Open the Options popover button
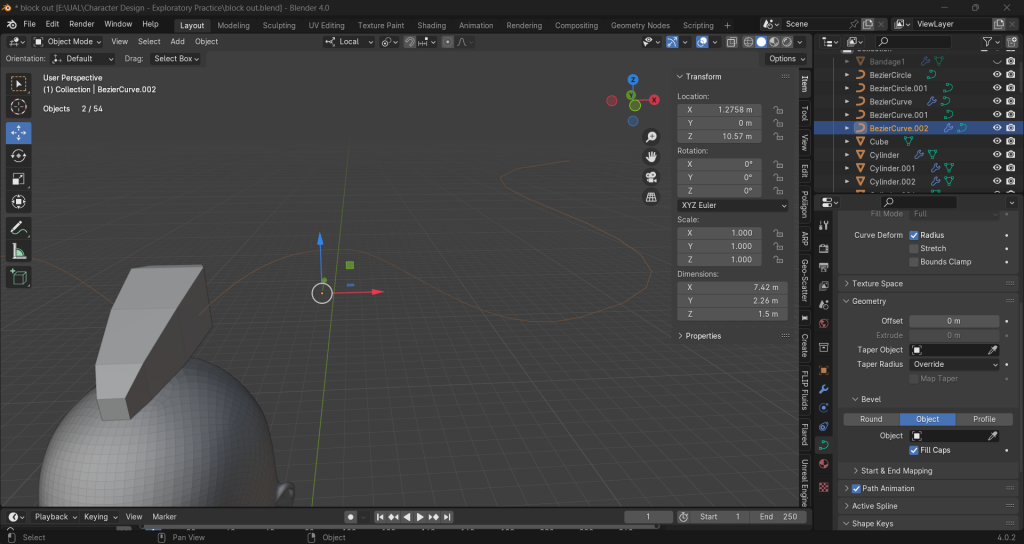The image size is (1024, 544). coord(787,59)
